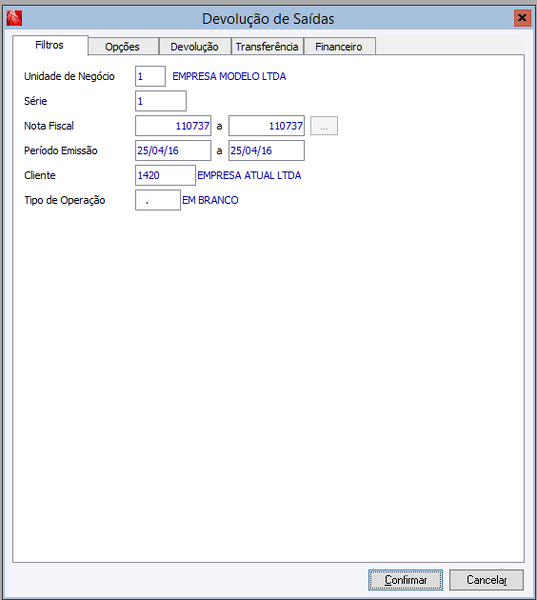Open the Devolução tab
The width and height of the screenshot is (537, 600).
[x=194, y=47]
